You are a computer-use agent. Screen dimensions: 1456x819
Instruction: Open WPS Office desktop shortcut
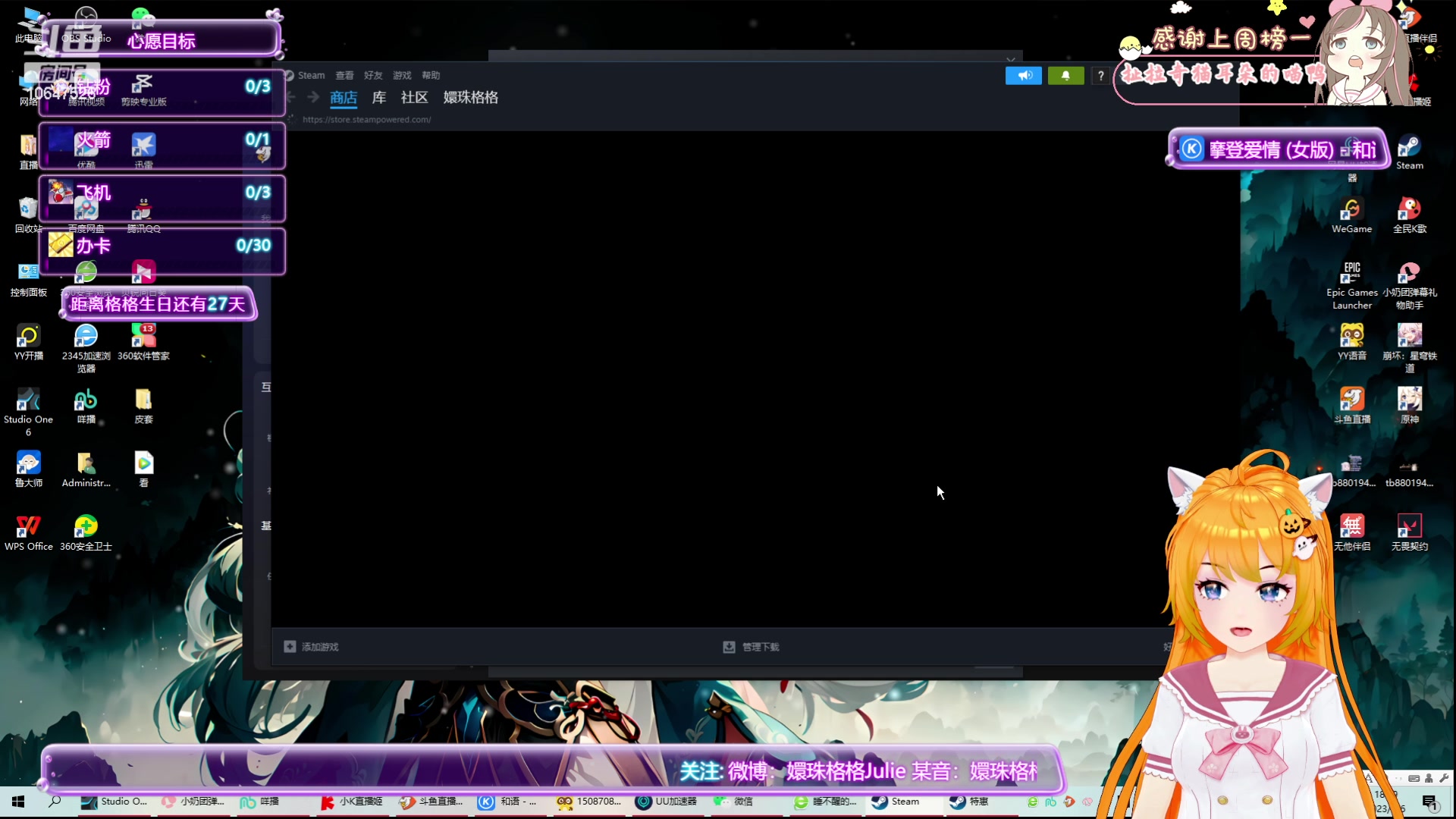(28, 532)
